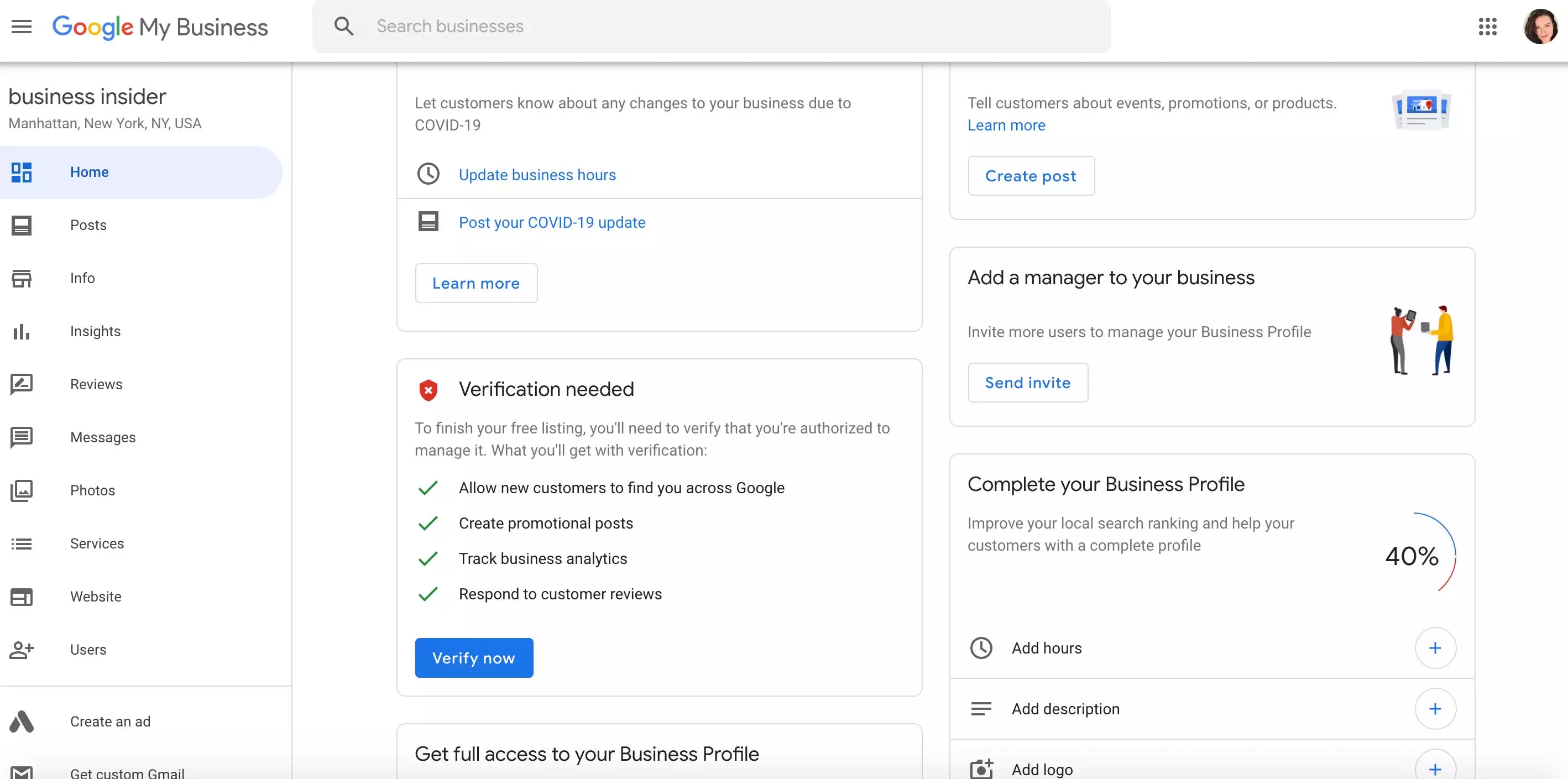Screen dimensions: 1568x779
Task: Click the create post illustration image
Action: pos(1421,110)
